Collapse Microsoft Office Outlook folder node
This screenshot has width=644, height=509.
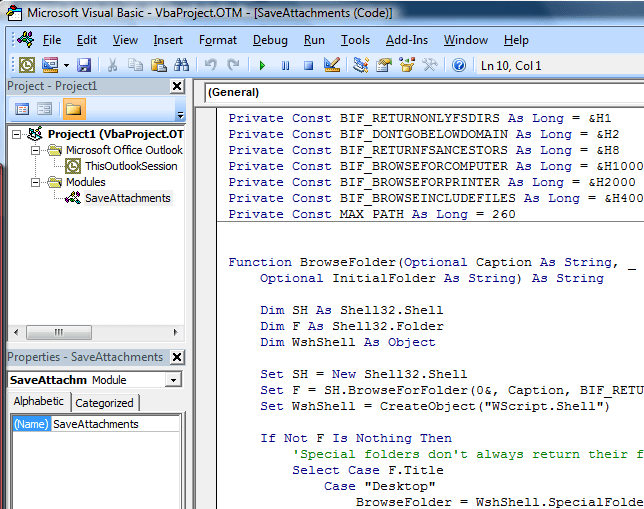tap(36, 150)
